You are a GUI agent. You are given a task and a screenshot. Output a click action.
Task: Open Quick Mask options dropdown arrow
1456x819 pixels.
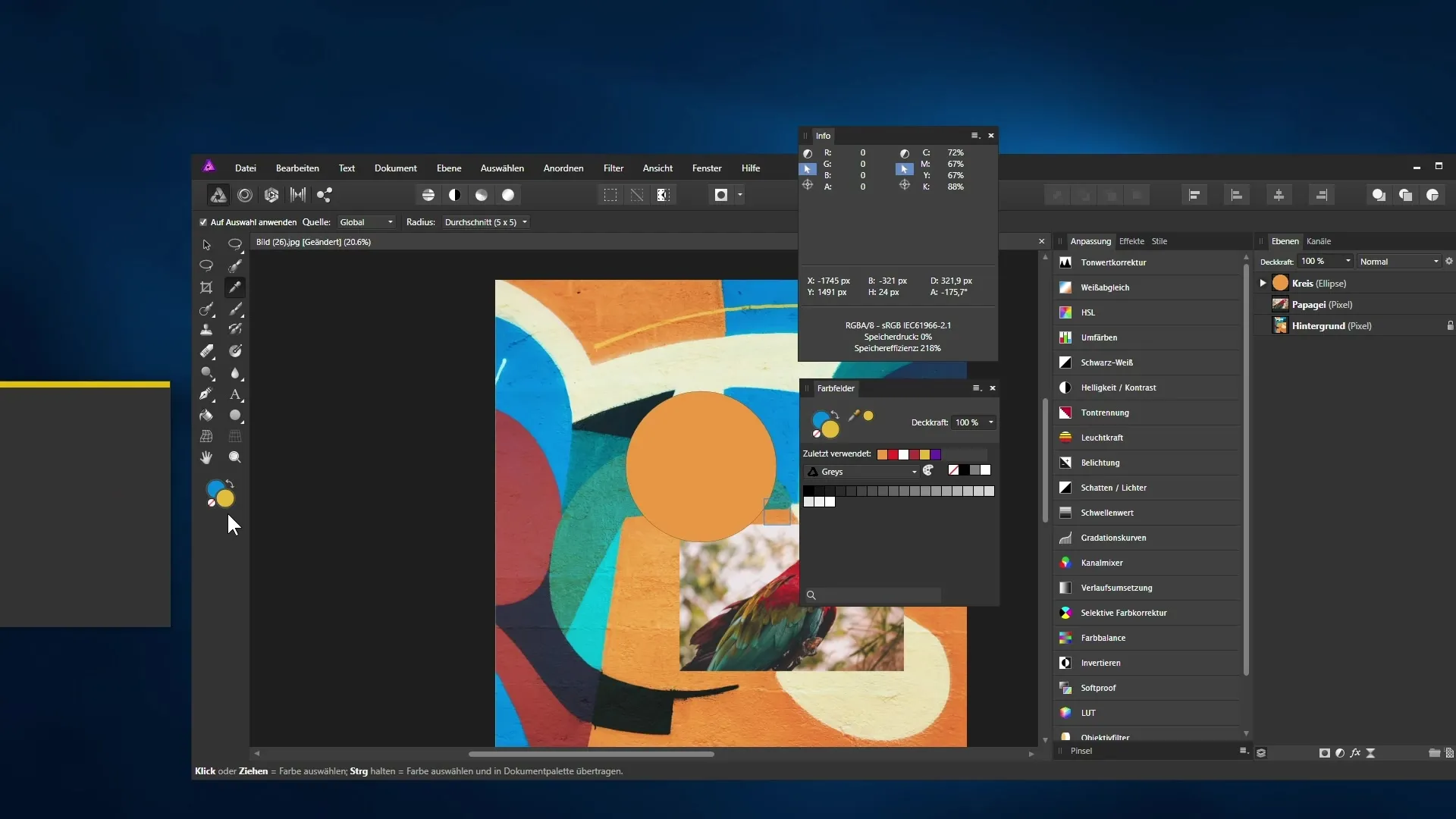pyautogui.click(x=740, y=195)
